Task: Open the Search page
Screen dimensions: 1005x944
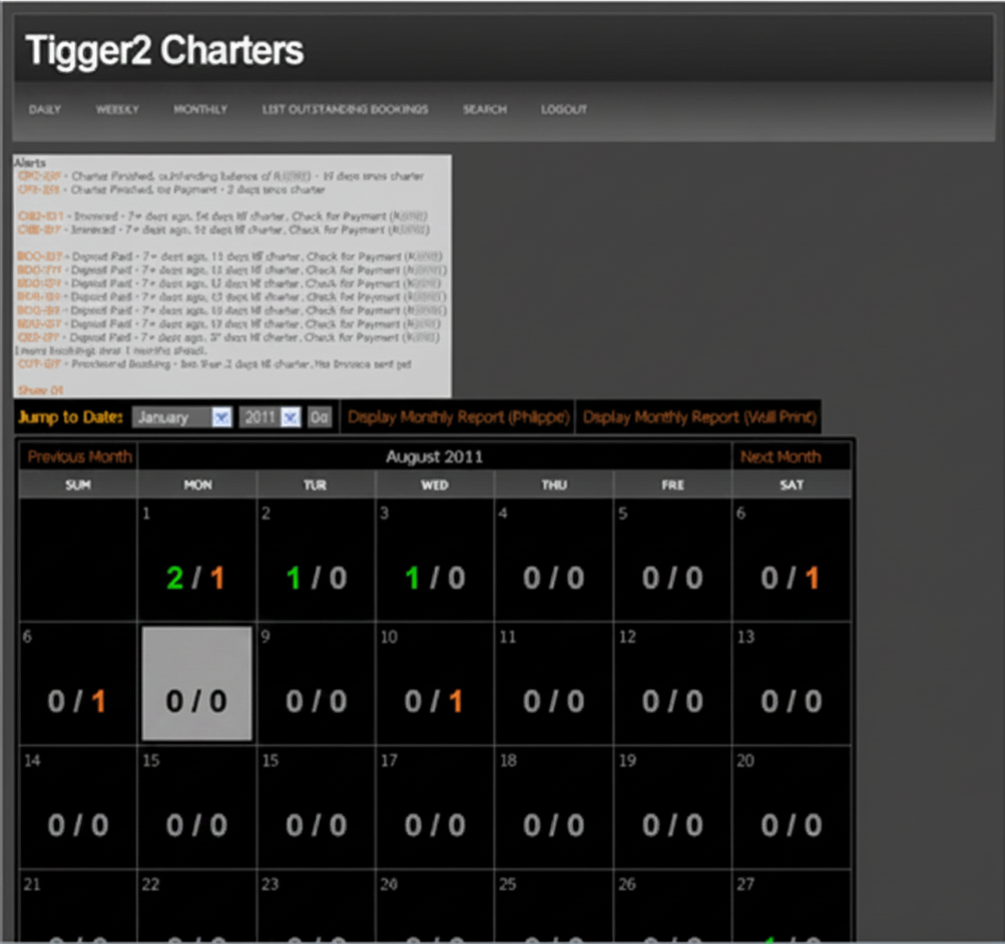Action: (x=485, y=110)
